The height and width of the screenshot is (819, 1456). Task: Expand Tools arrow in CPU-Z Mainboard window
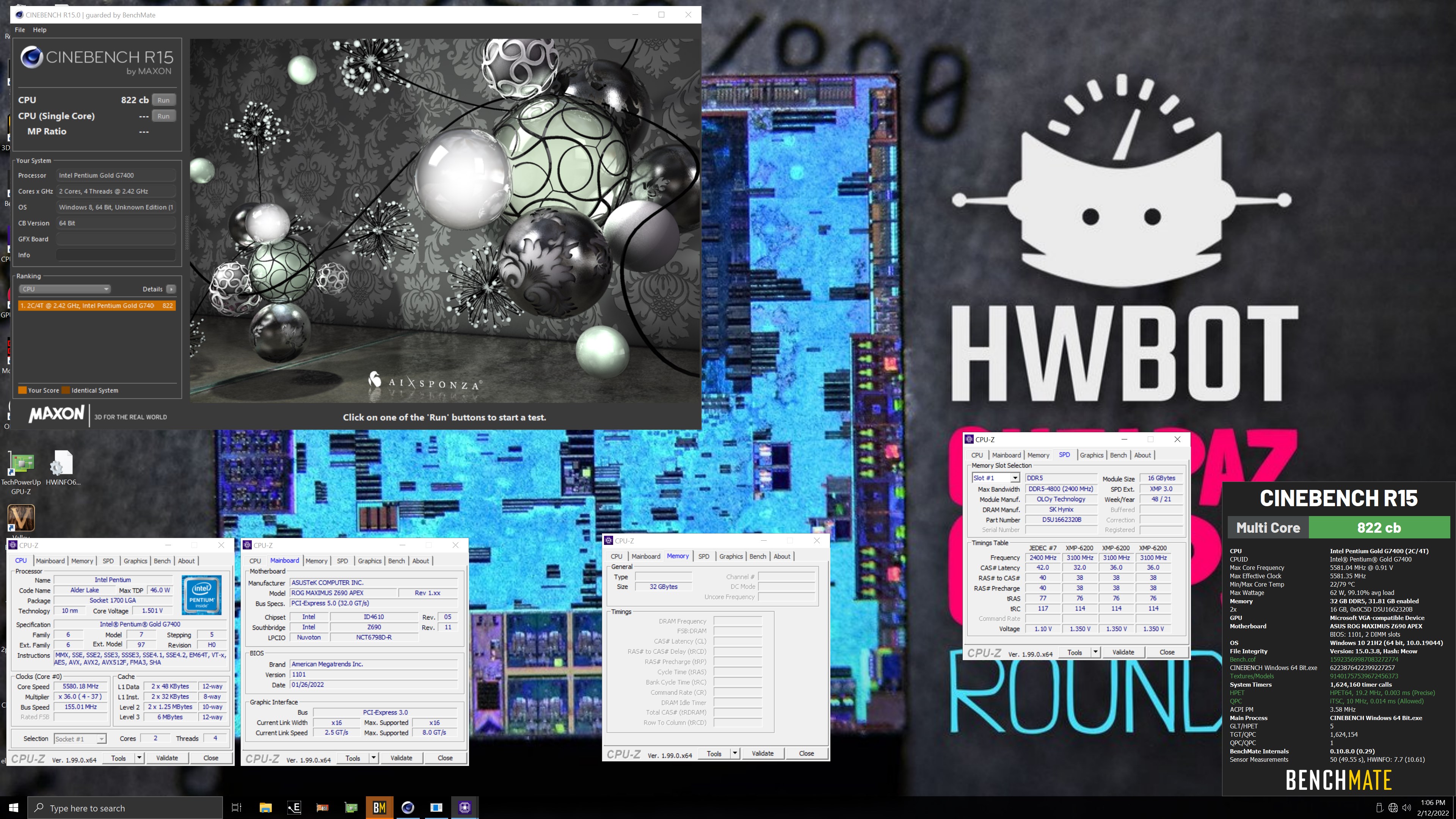[373, 758]
